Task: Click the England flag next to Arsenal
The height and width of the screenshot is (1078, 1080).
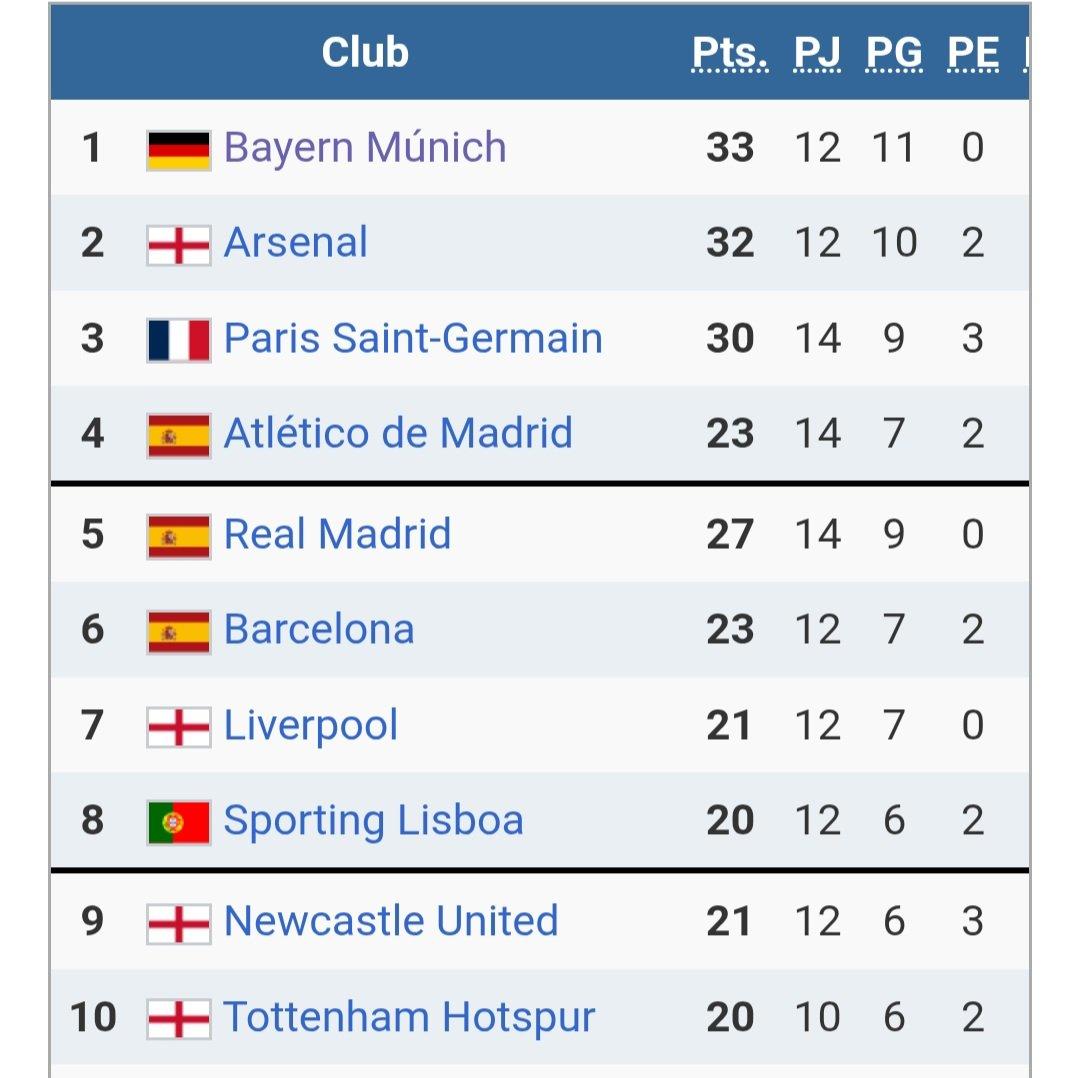Action: (x=178, y=244)
